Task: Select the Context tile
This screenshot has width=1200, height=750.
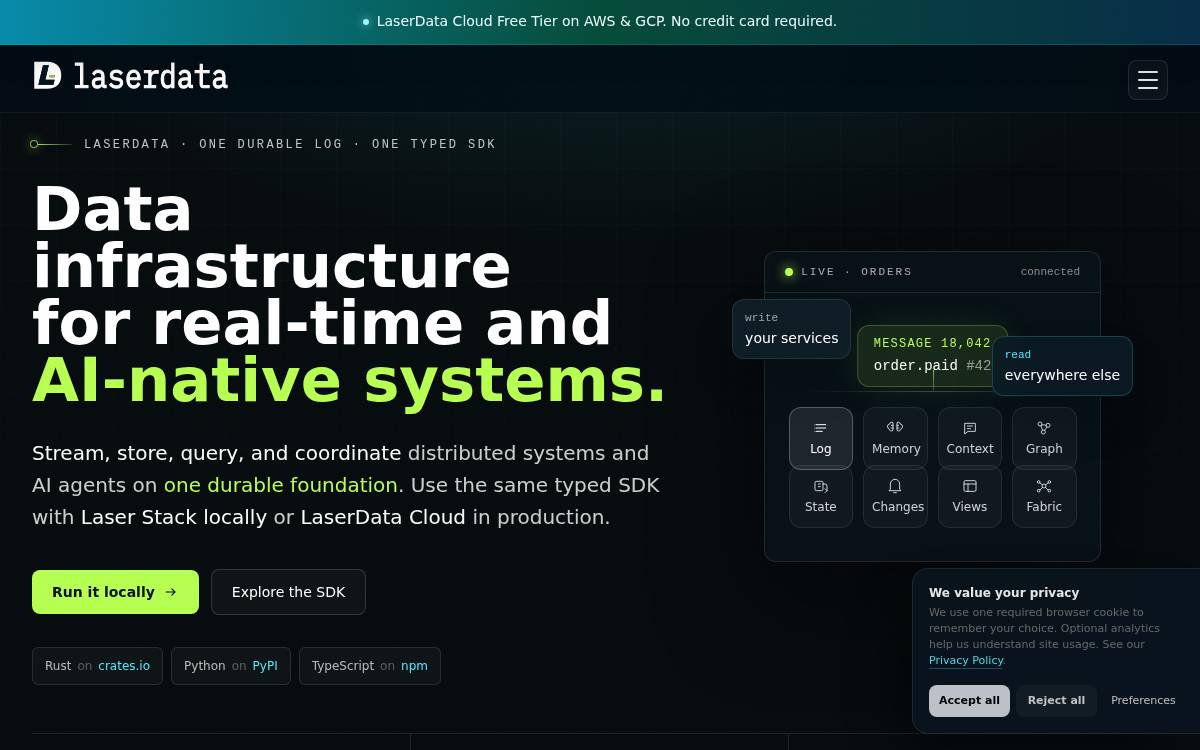Action: coord(970,438)
